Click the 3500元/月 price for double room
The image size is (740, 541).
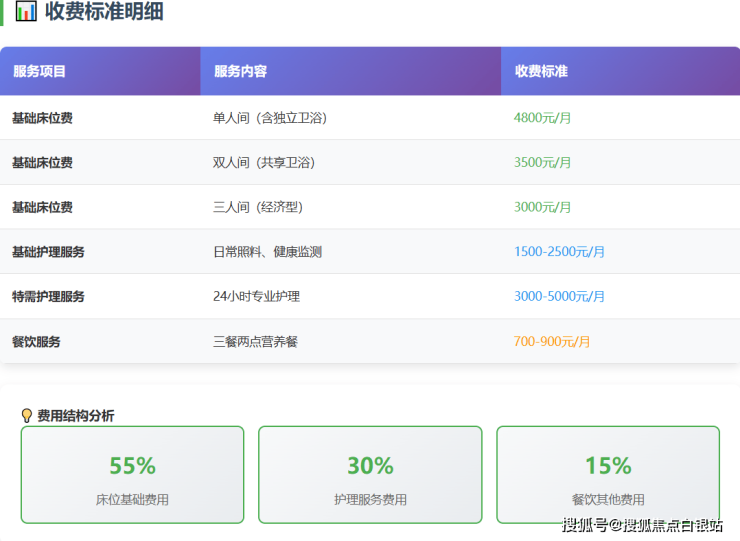pyautogui.click(x=542, y=163)
